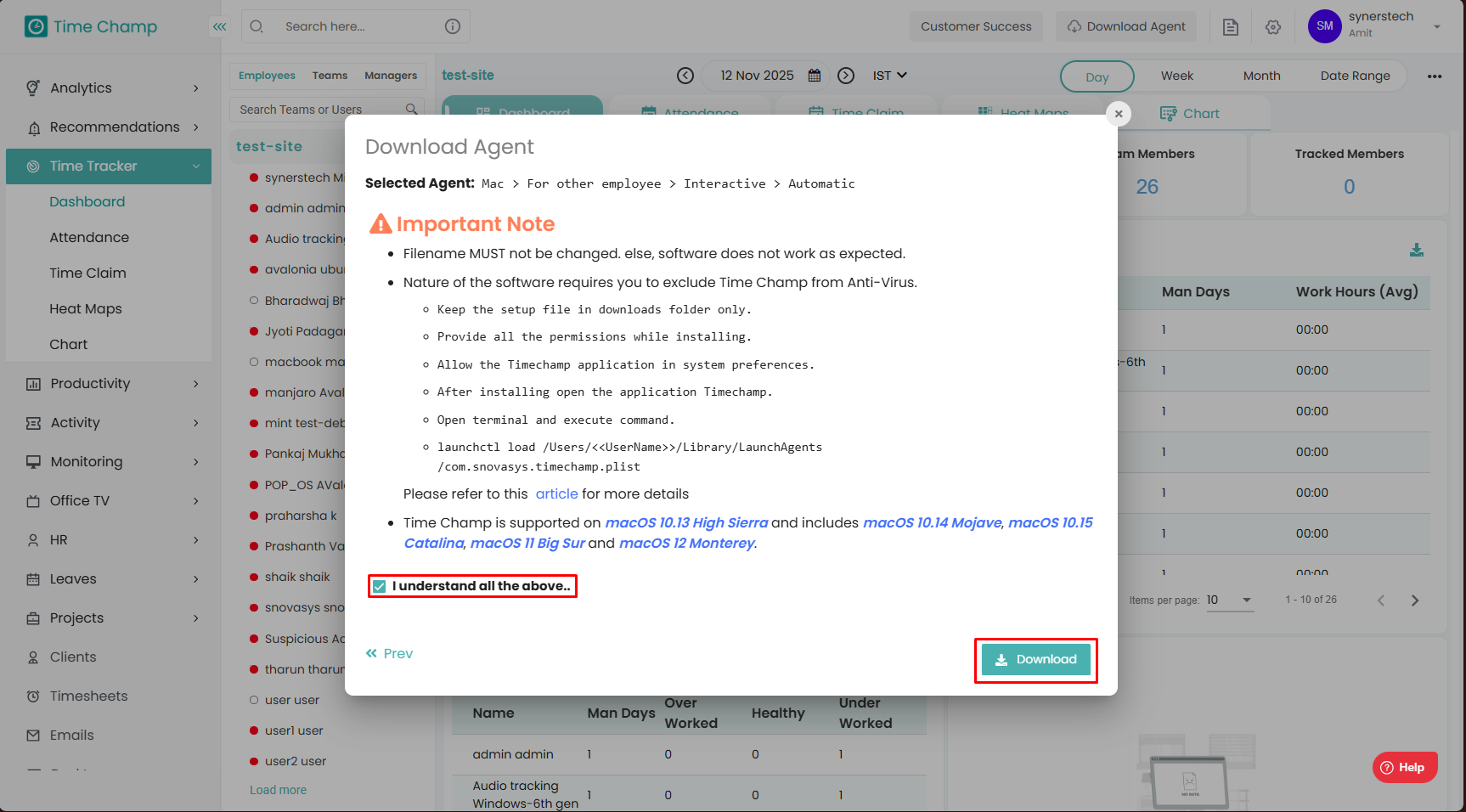Viewport: 1466px width, 812px height.
Task: Go to next page of members table
Action: pyautogui.click(x=1415, y=601)
